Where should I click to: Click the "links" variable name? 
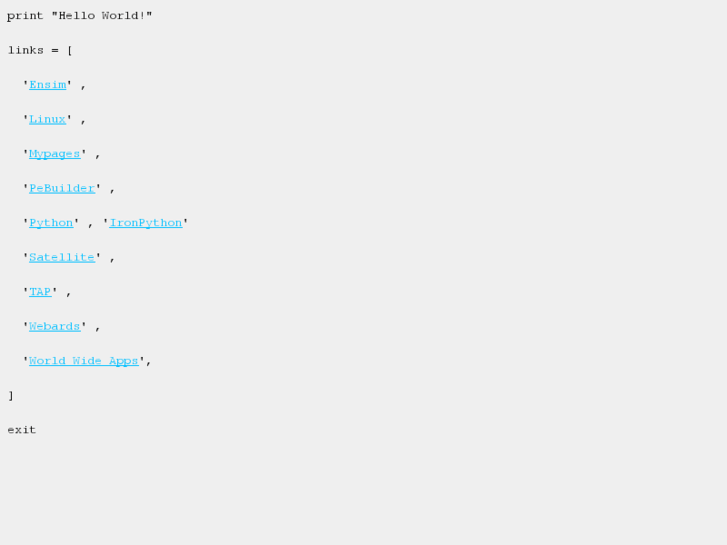(x=25, y=50)
